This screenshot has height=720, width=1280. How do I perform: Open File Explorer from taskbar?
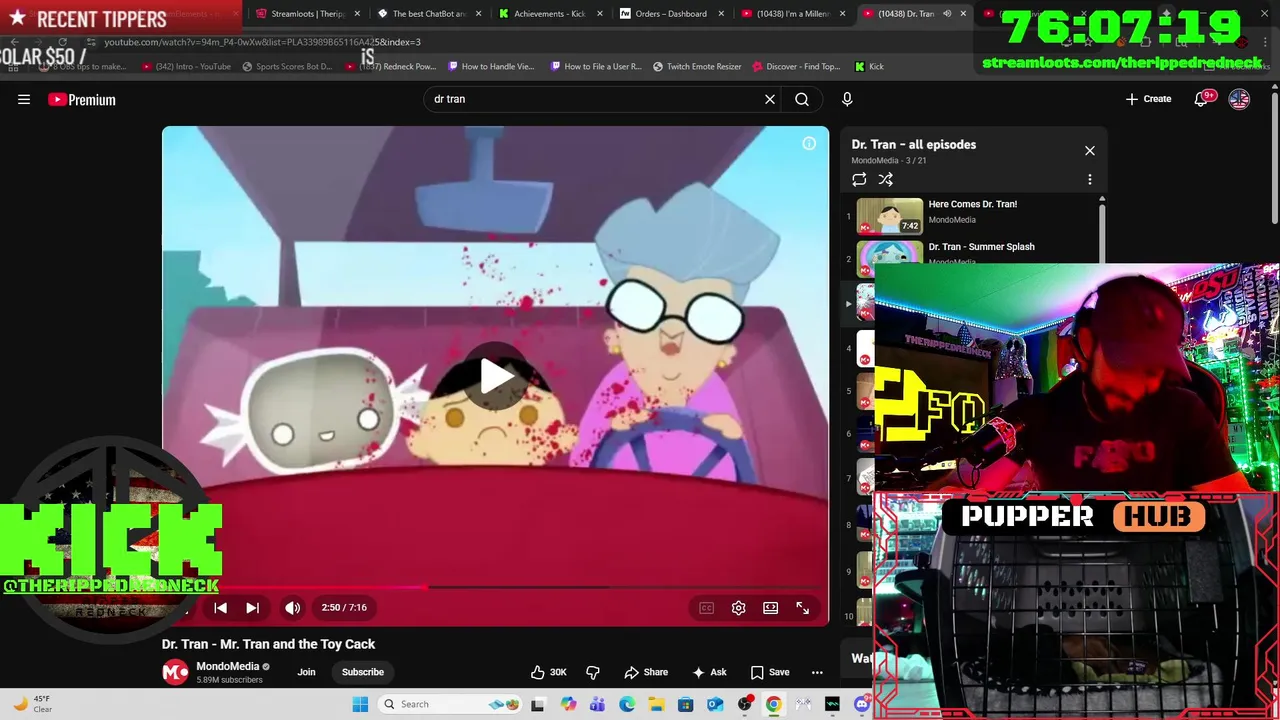point(656,704)
